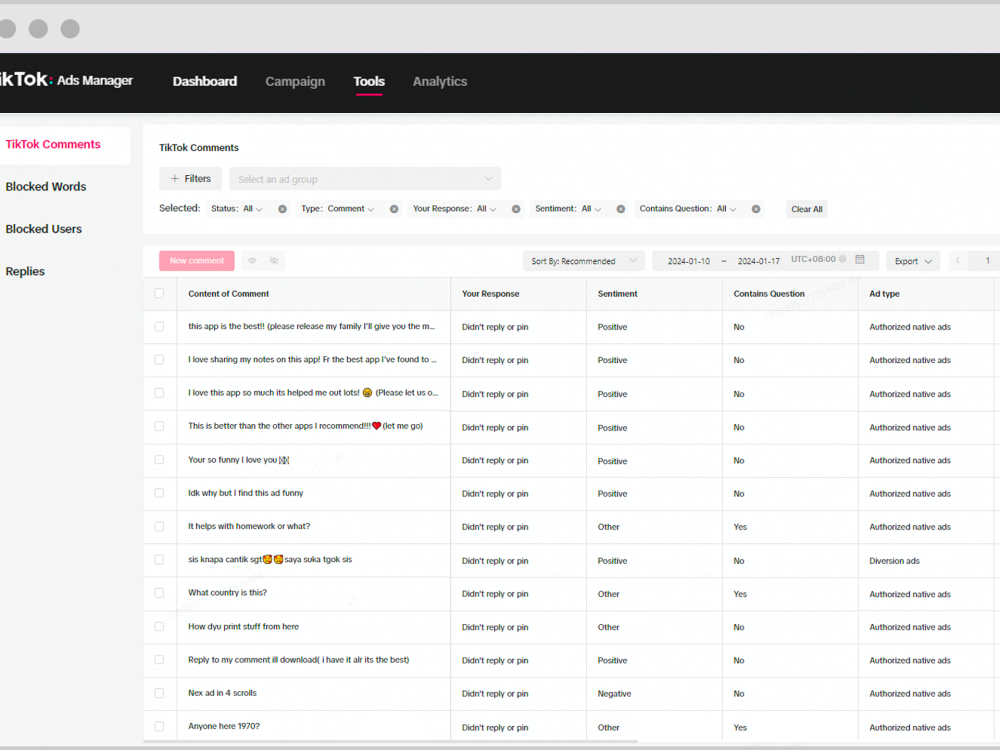Open the Export dropdown
1000x750 pixels.
913,261
